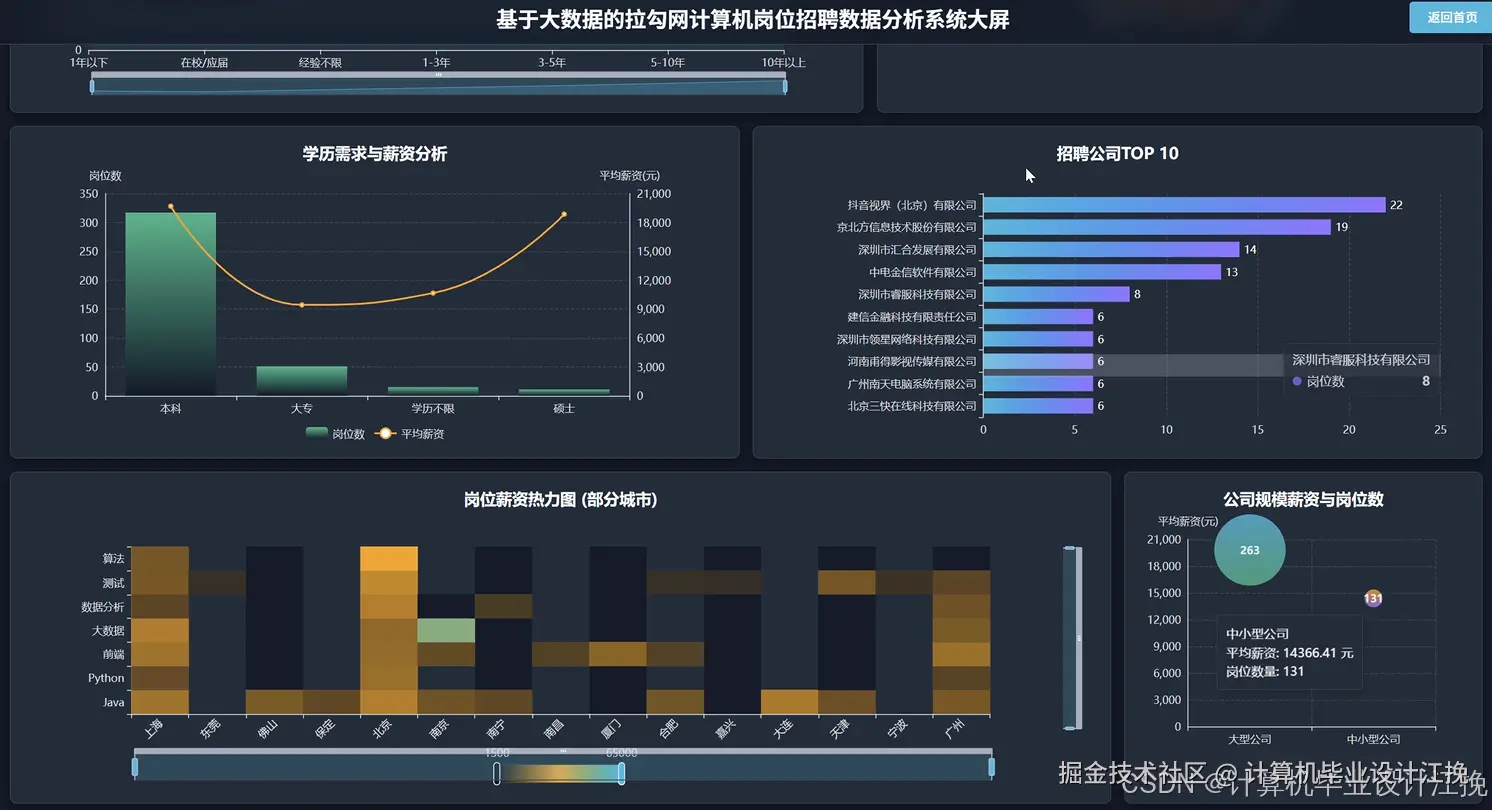Viewport: 1492px width, 810px height.
Task: Select the bar for 抖音视界（北京）有限公司
Action: click(x=1180, y=204)
